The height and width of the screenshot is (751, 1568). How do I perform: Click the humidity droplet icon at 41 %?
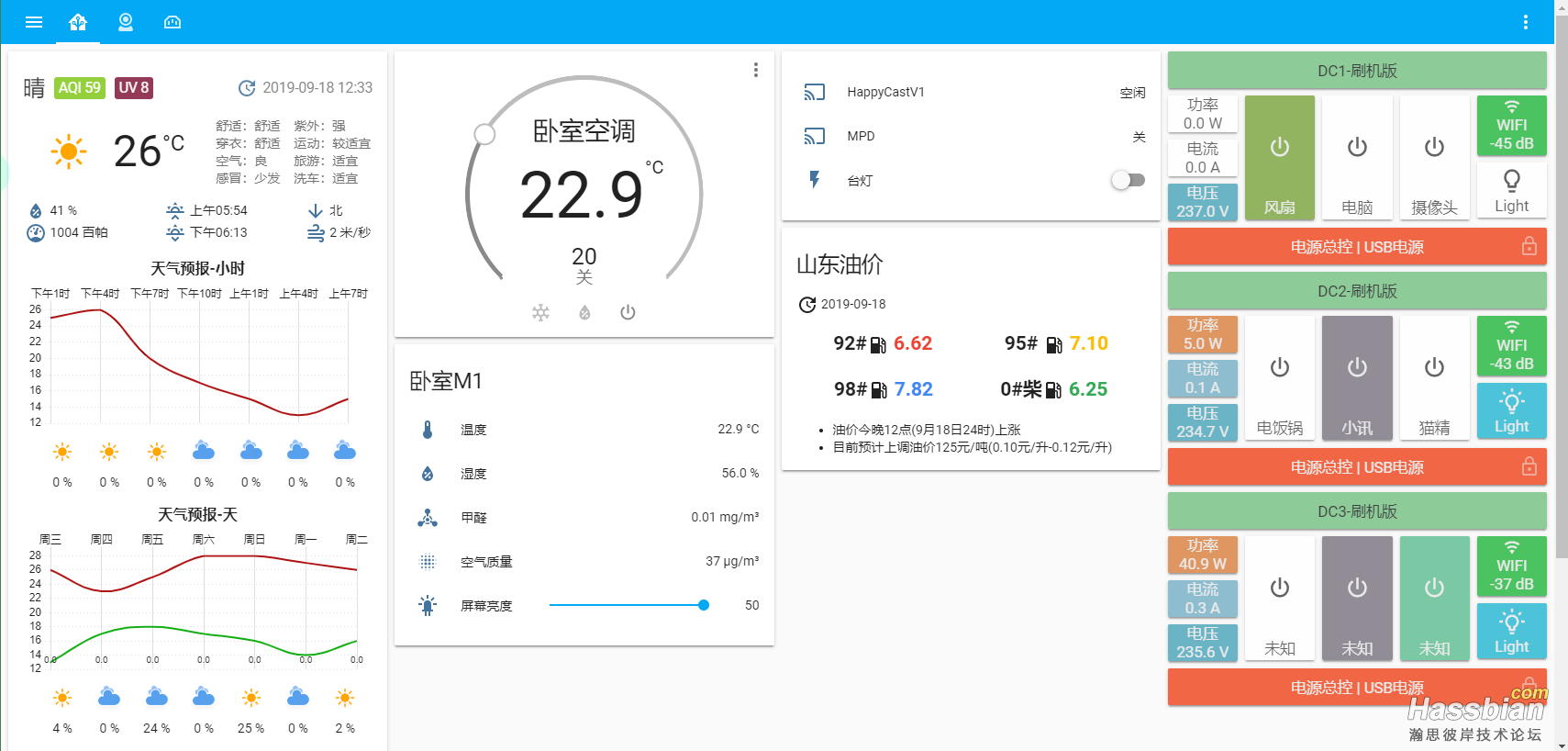pyautogui.click(x=36, y=210)
